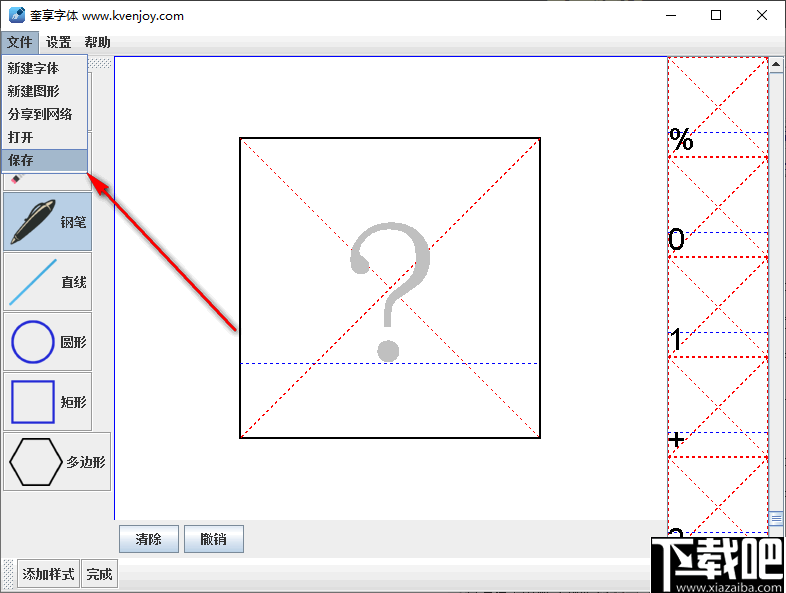Viewport: 786px width, 593px height.
Task: Select the 钢笔 pen tool
Action: (x=48, y=221)
